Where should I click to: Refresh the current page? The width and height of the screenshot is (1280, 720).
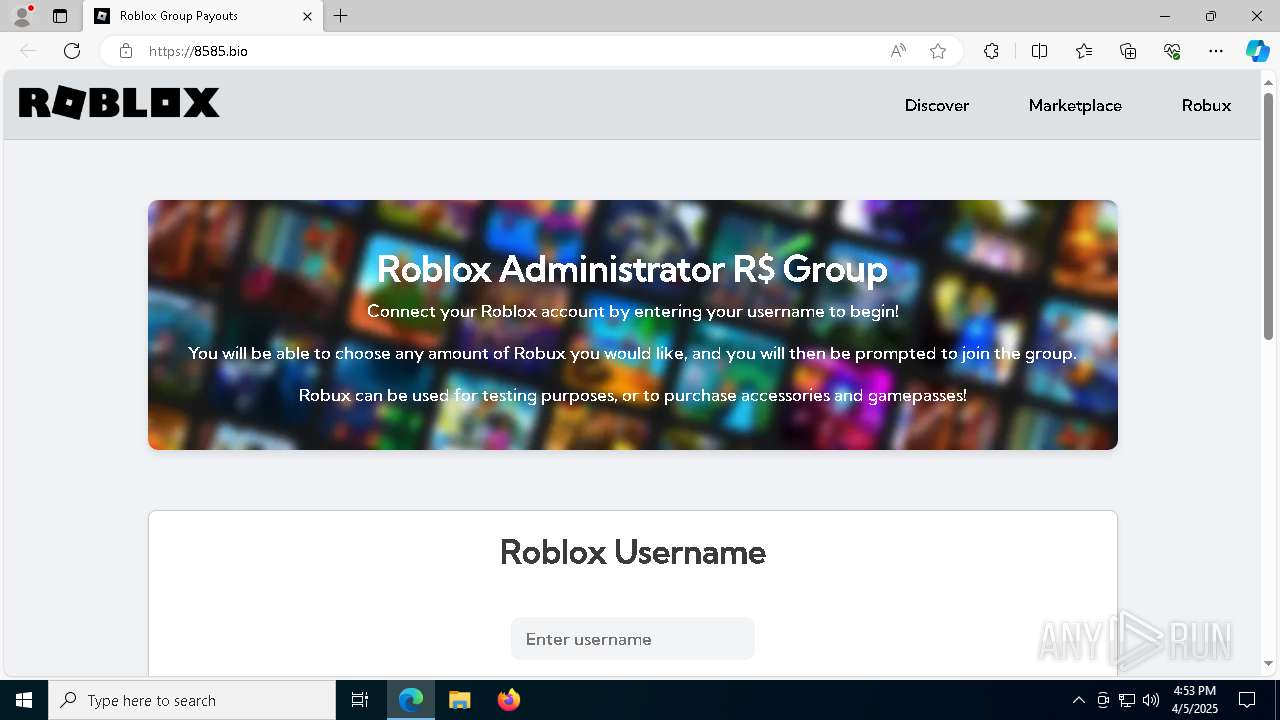(72, 51)
